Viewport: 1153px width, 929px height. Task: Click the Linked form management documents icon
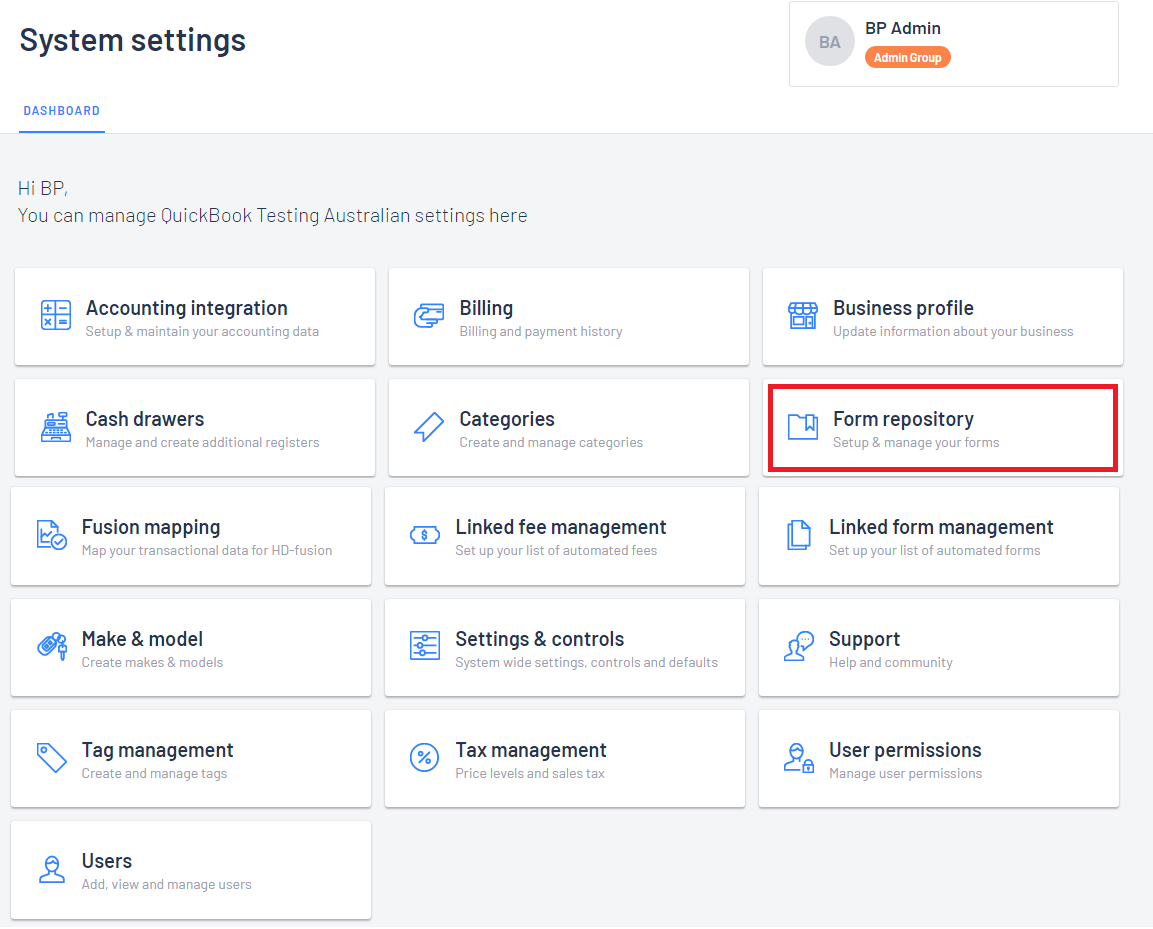799,535
